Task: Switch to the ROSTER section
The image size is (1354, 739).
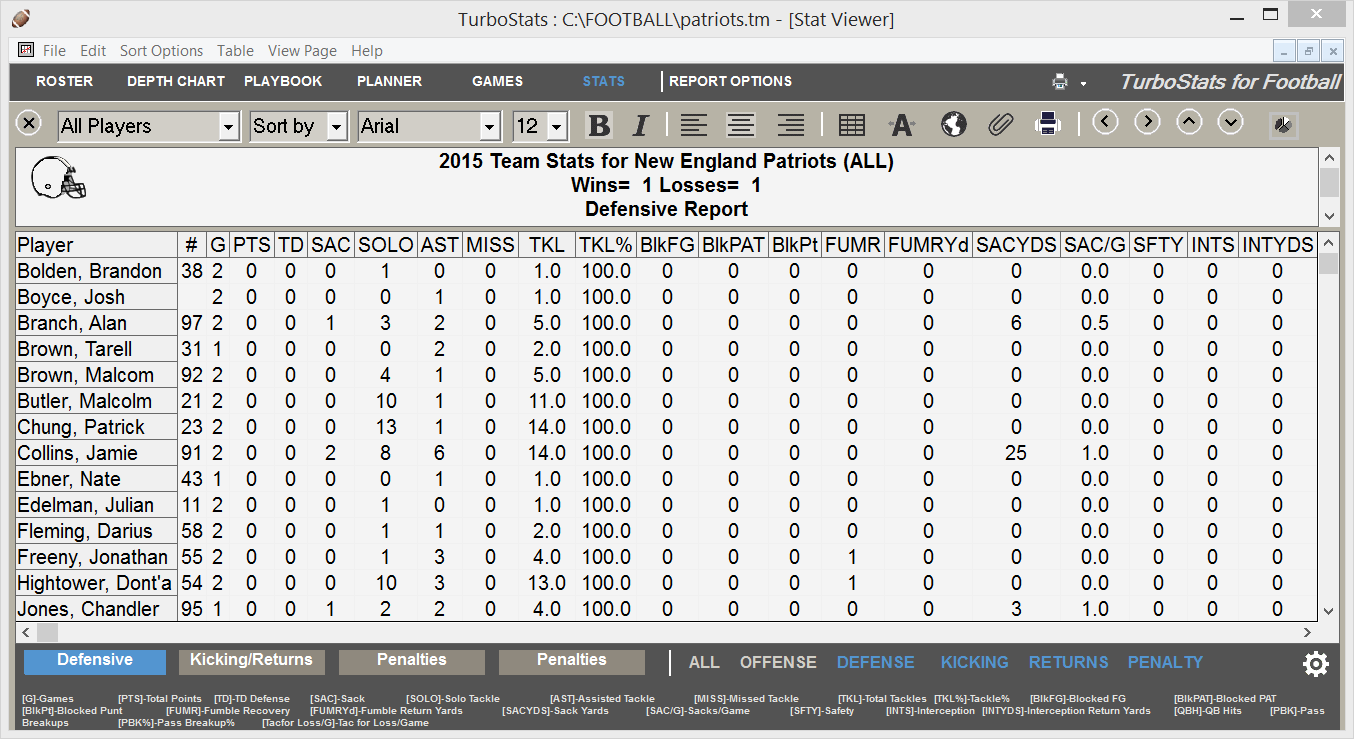Action: (64, 81)
